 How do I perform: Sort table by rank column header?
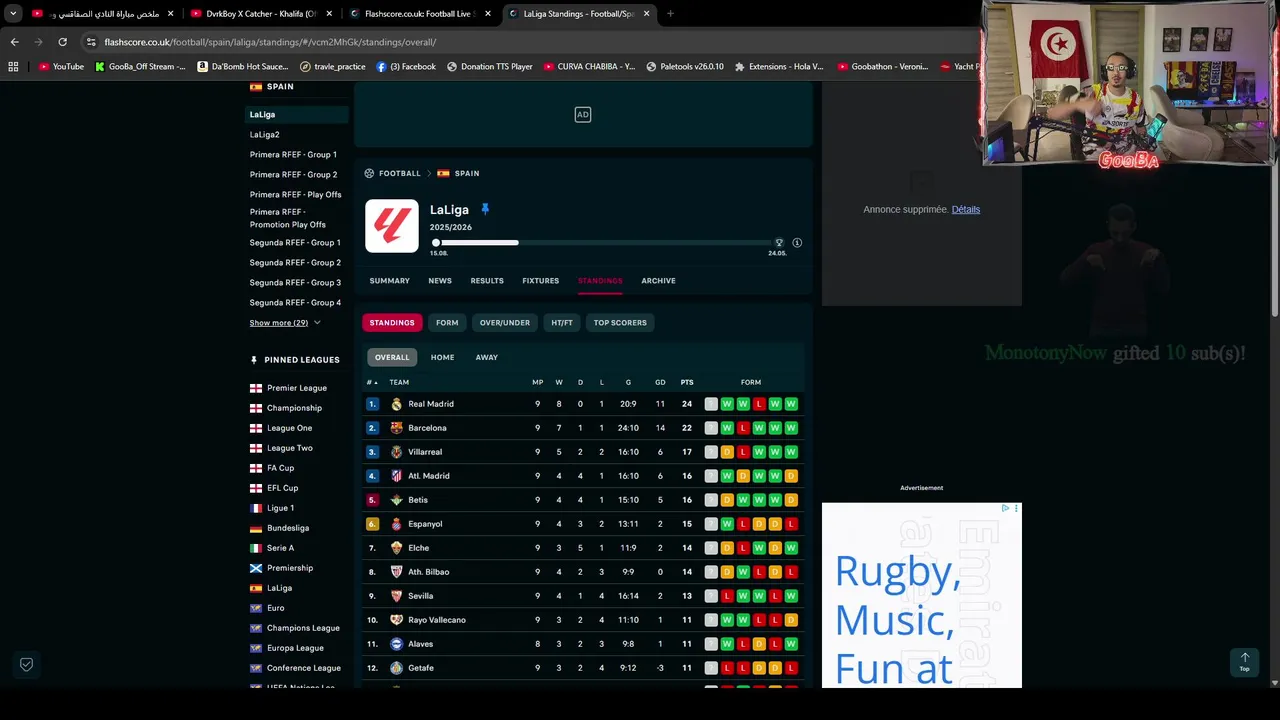[372, 382]
